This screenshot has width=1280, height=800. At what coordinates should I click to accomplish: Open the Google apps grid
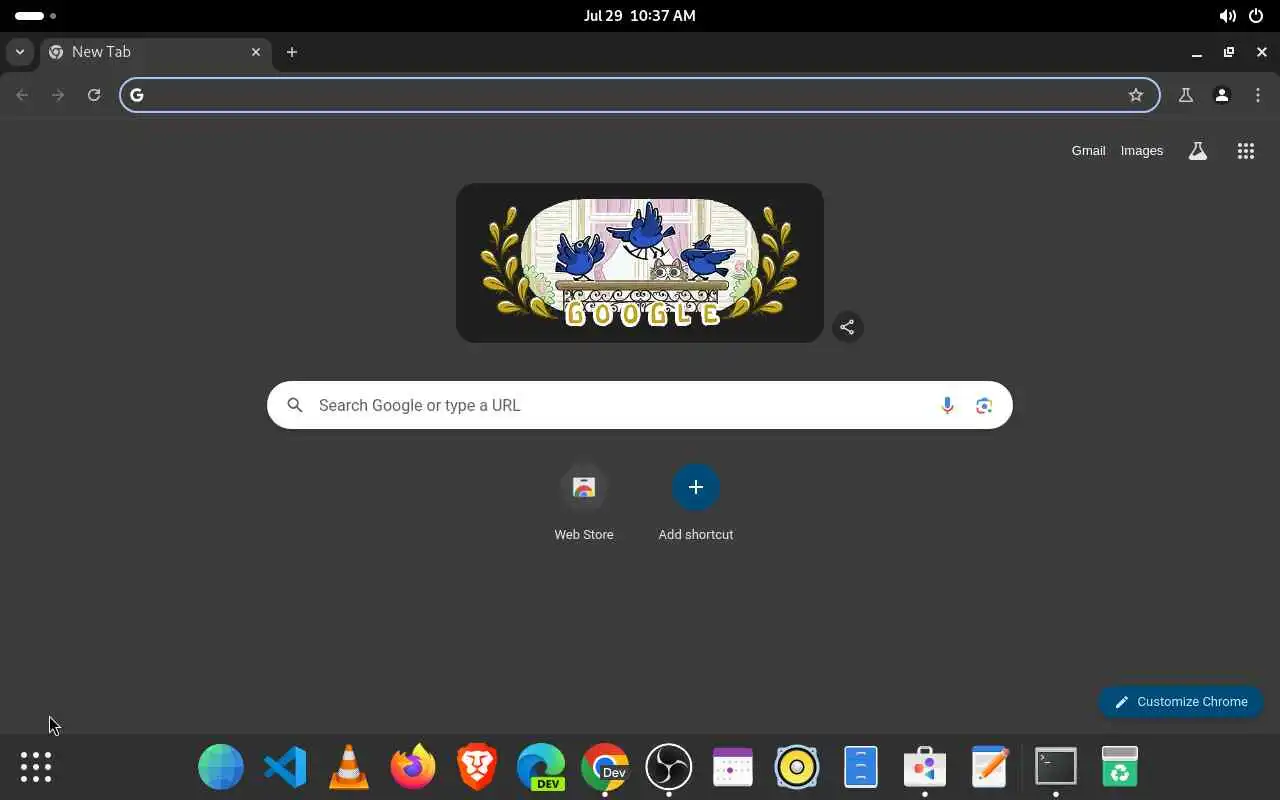click(x=1245, y=151)
